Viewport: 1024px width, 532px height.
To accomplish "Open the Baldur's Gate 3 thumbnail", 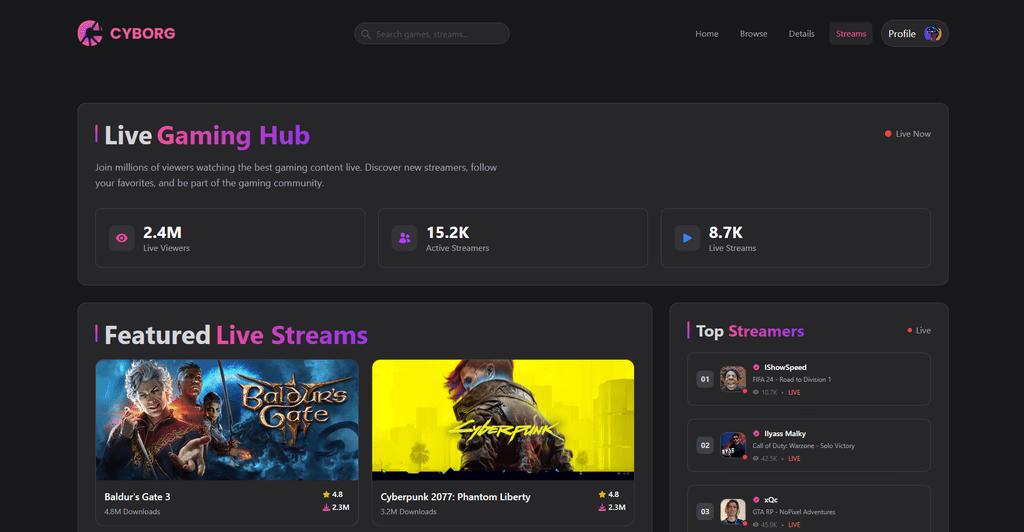I will tap(227, 420).
